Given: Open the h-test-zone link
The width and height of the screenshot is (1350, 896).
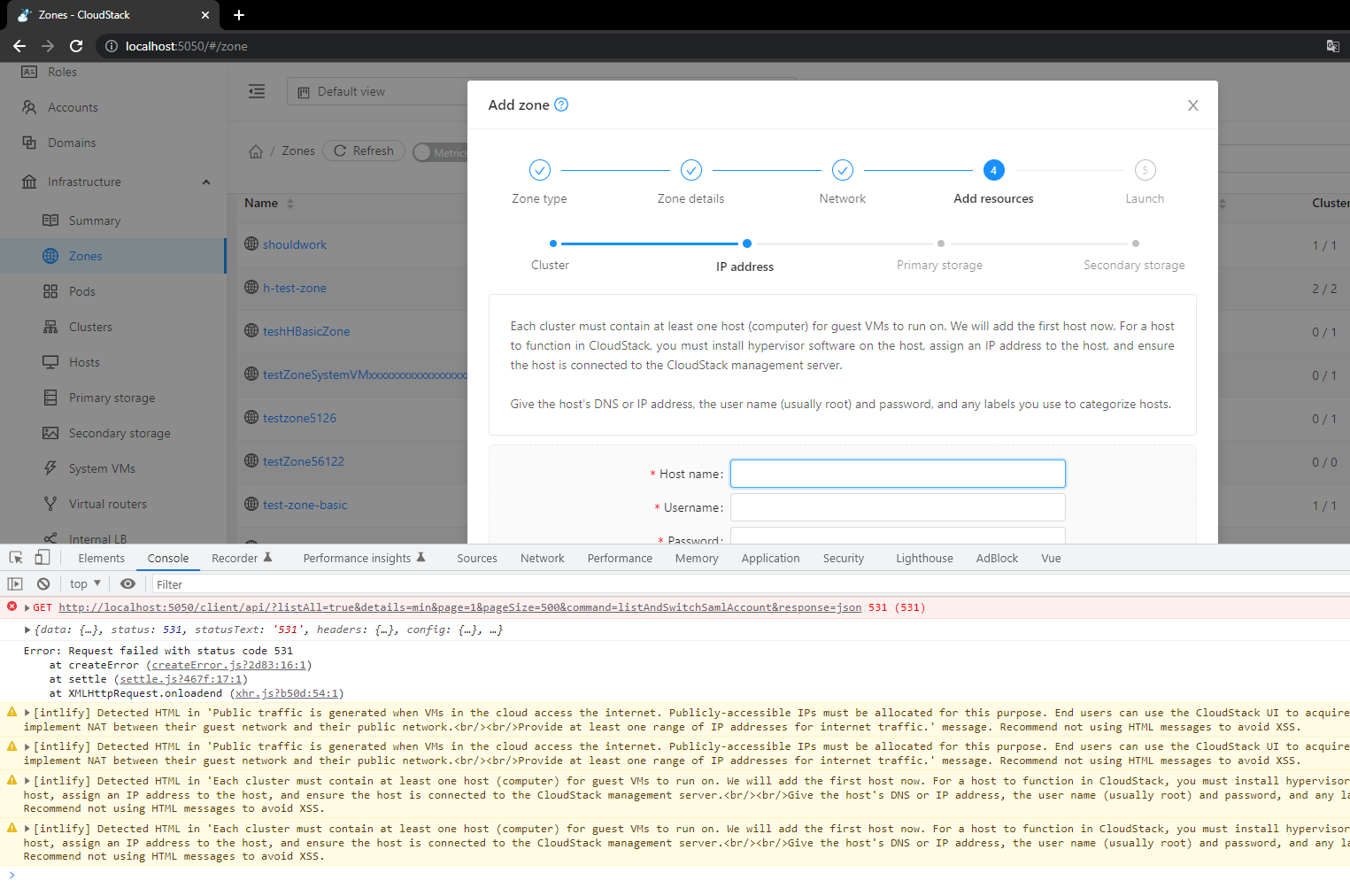Looking at the screenshot, I should coord(295,288).
